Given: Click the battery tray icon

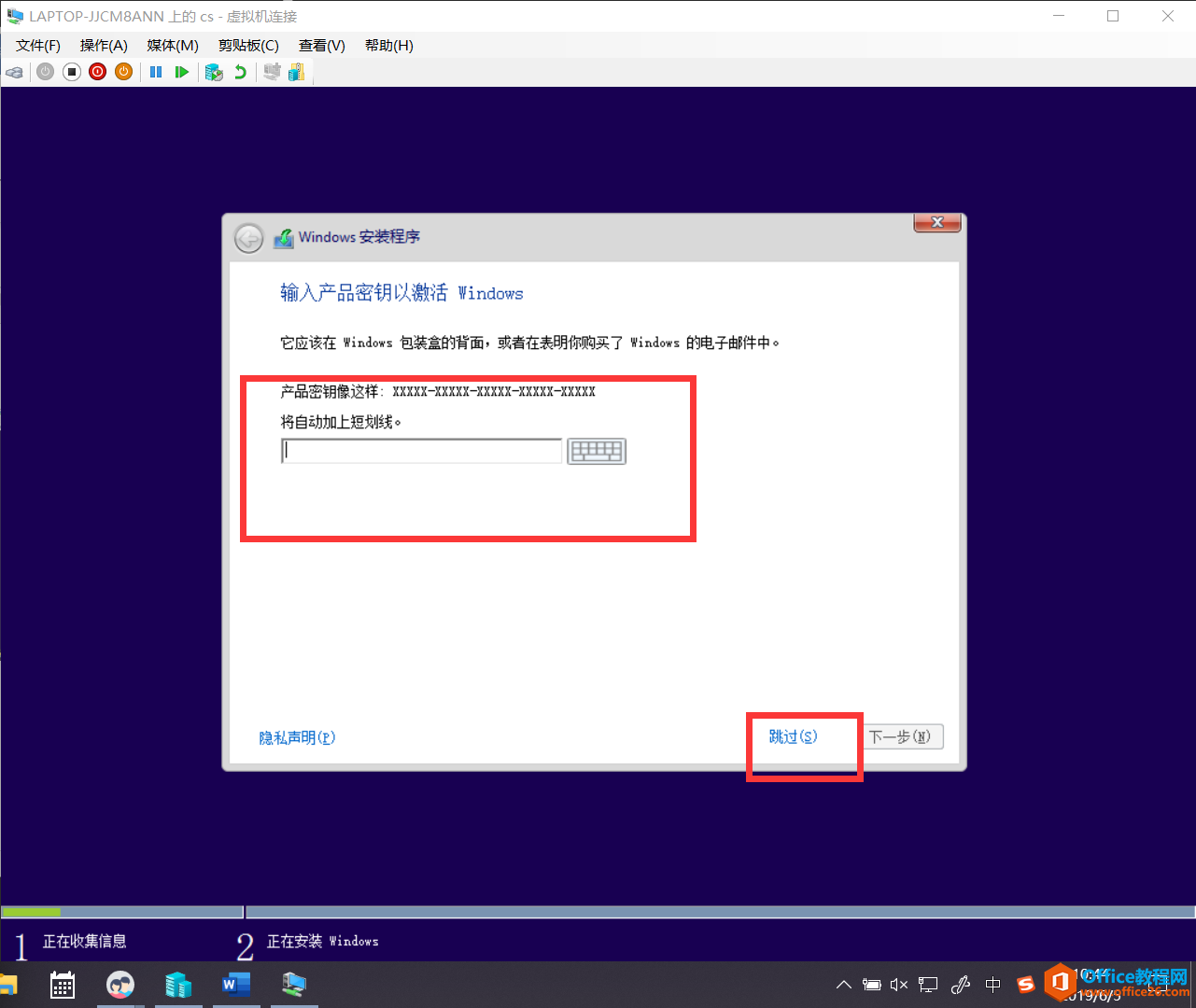Looking at the screenshot, I should pos(872,985).
